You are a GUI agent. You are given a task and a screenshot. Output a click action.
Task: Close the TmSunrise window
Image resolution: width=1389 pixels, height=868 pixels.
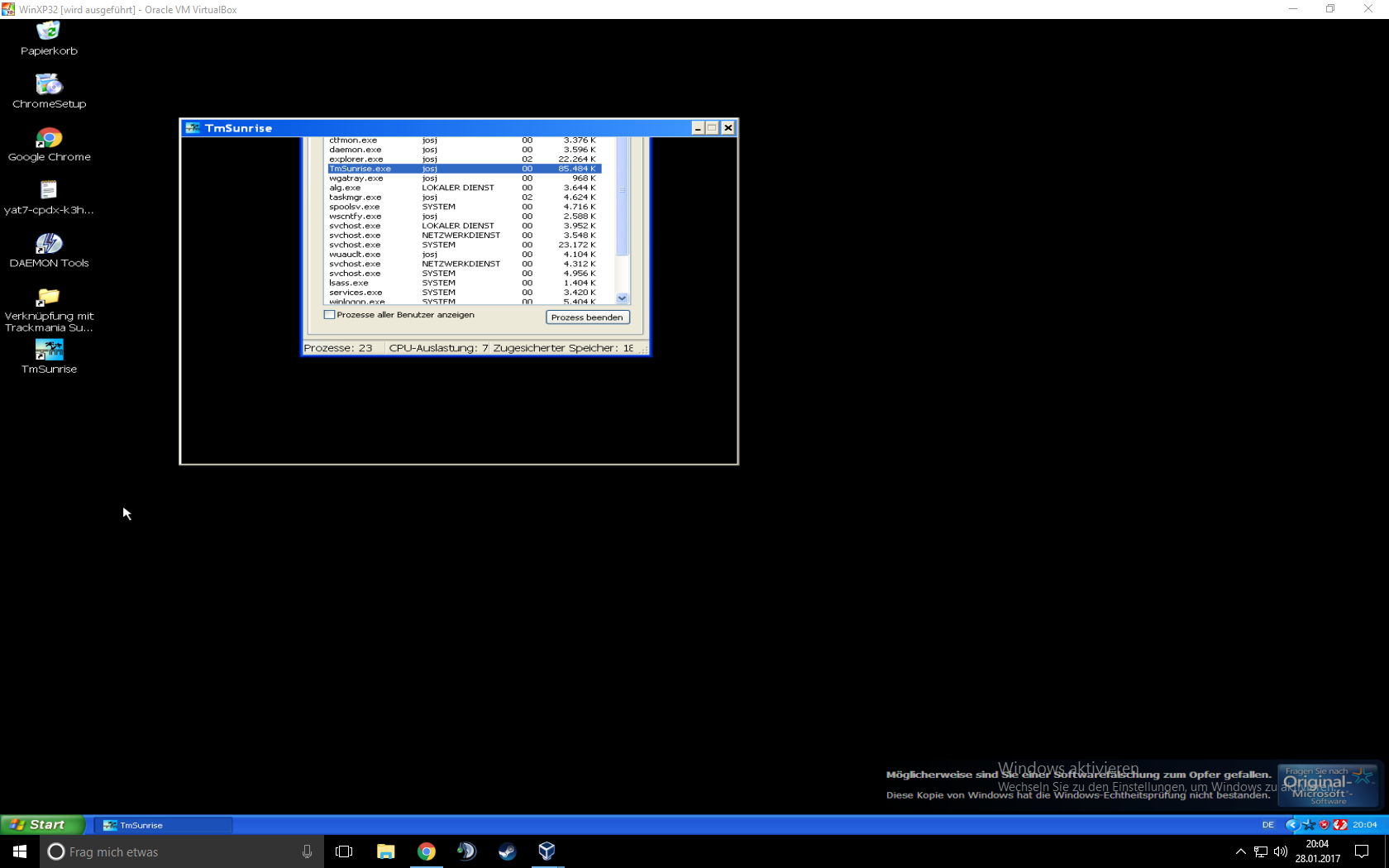coord(728,128)
